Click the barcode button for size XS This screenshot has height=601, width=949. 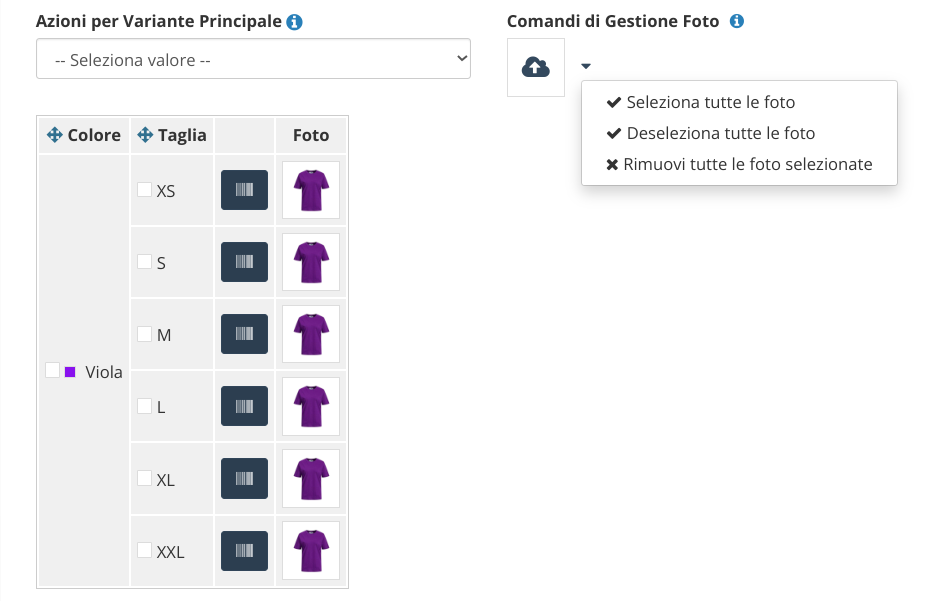point(245,190)
